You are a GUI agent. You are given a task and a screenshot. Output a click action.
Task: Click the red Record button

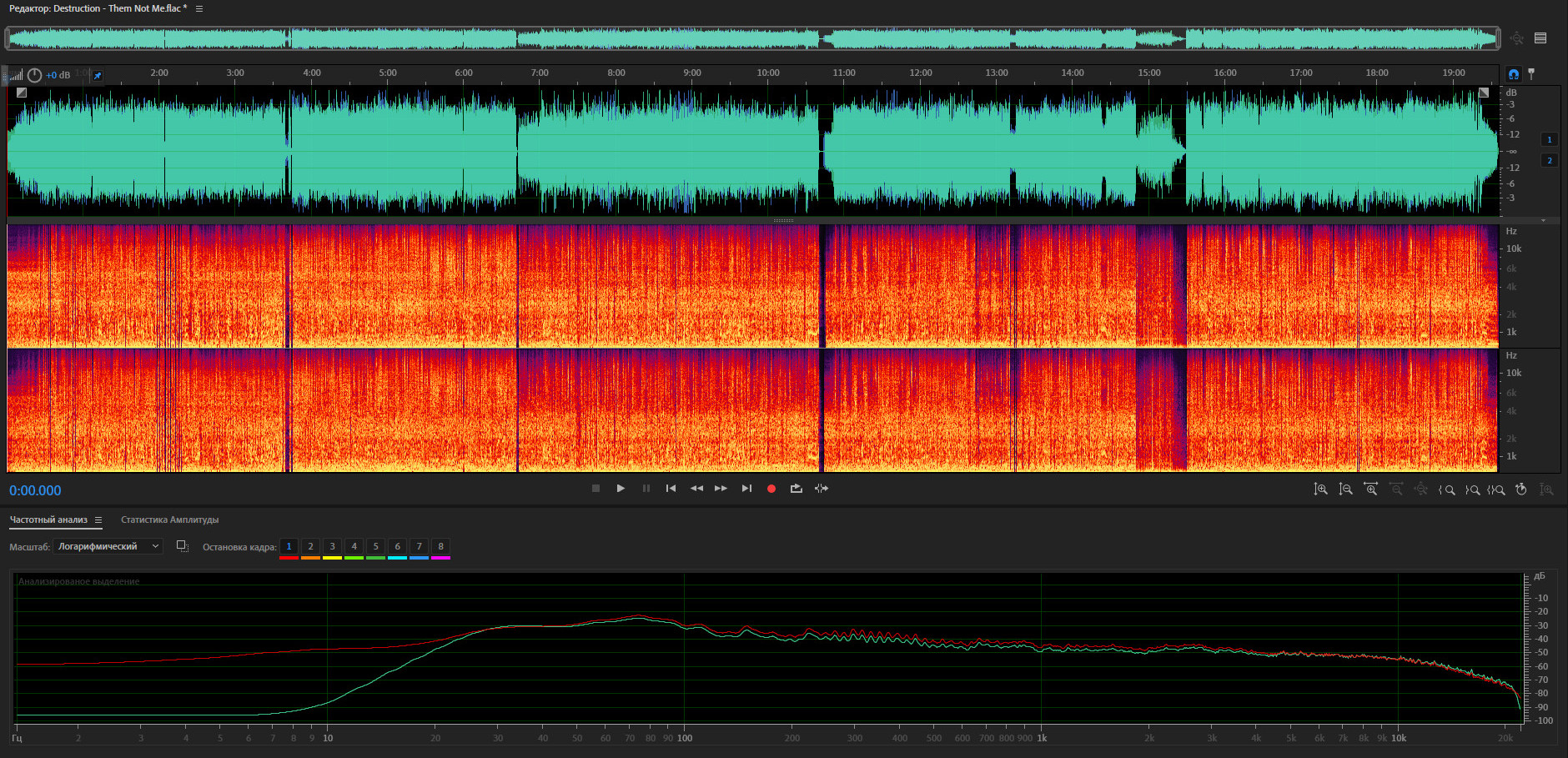(771, 489)
